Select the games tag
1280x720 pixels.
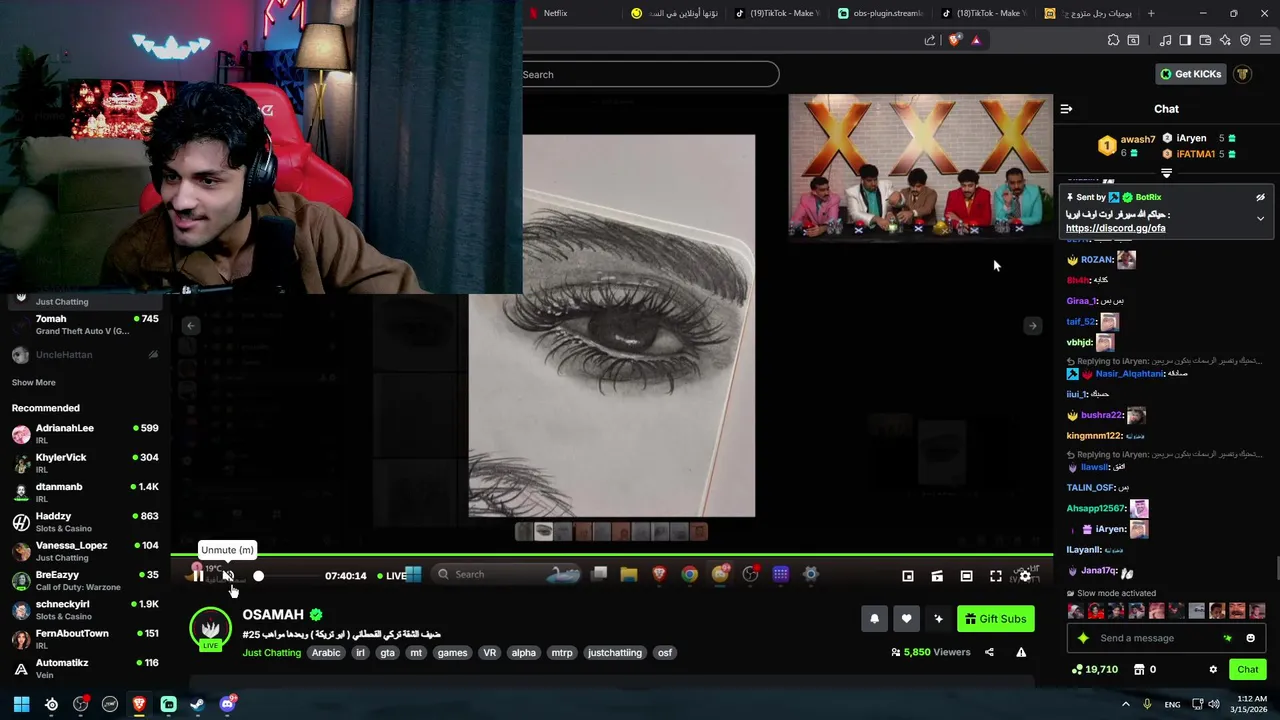tap(452, 653)
